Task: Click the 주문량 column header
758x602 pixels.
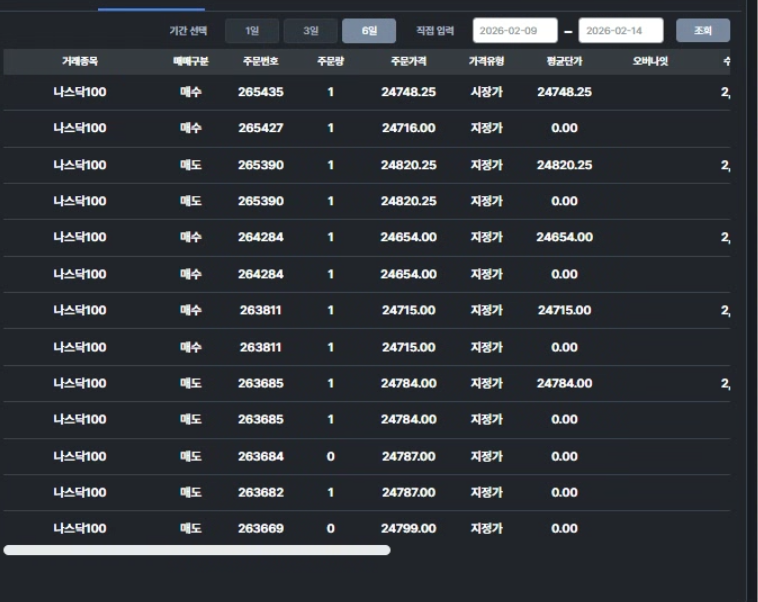Action: tap(331, 61)
